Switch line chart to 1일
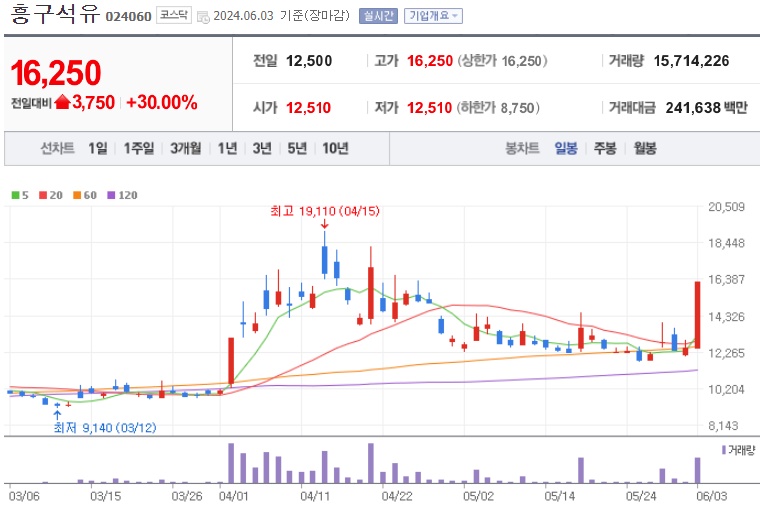Image resolution: width=760 pixels, height=510 pixels. [x=97, y=148]
